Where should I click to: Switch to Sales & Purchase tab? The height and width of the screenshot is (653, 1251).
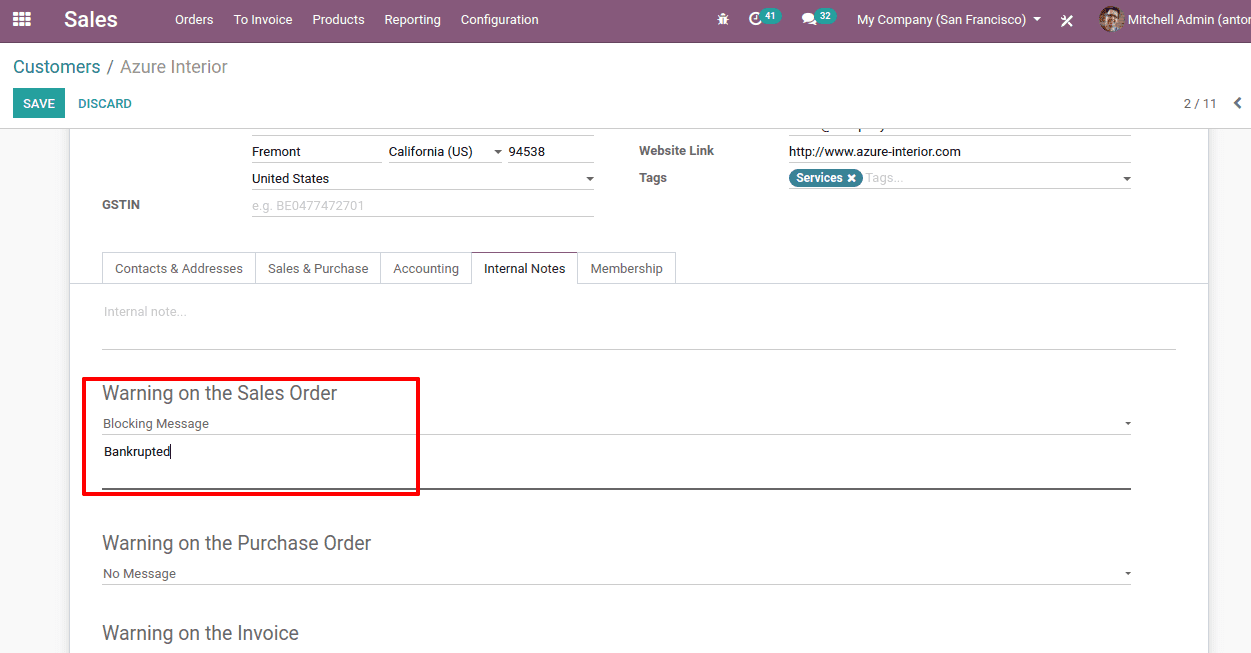[x=318, y=268]
